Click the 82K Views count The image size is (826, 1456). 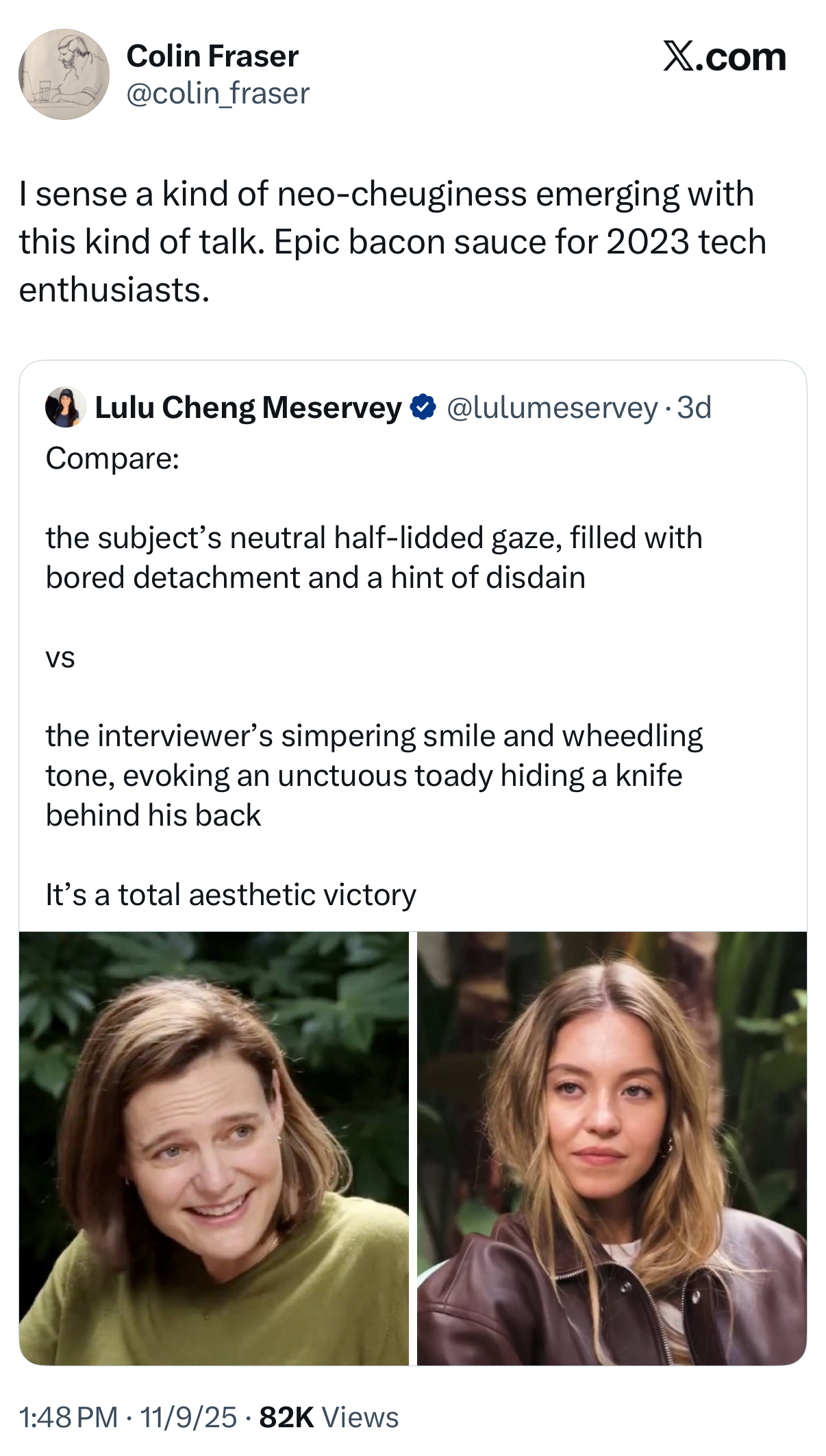[329, 1417]
